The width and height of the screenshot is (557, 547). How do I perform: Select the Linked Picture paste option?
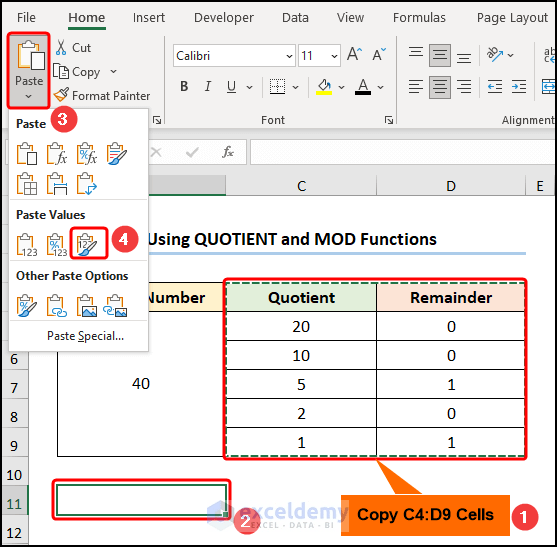(x=115, y=305)
